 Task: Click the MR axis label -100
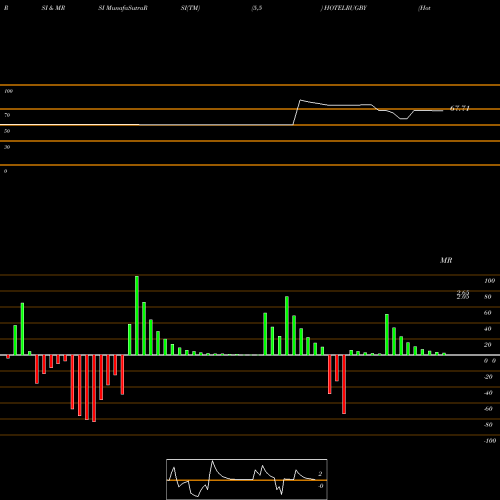pyautogui.click(x=490, y=441)
